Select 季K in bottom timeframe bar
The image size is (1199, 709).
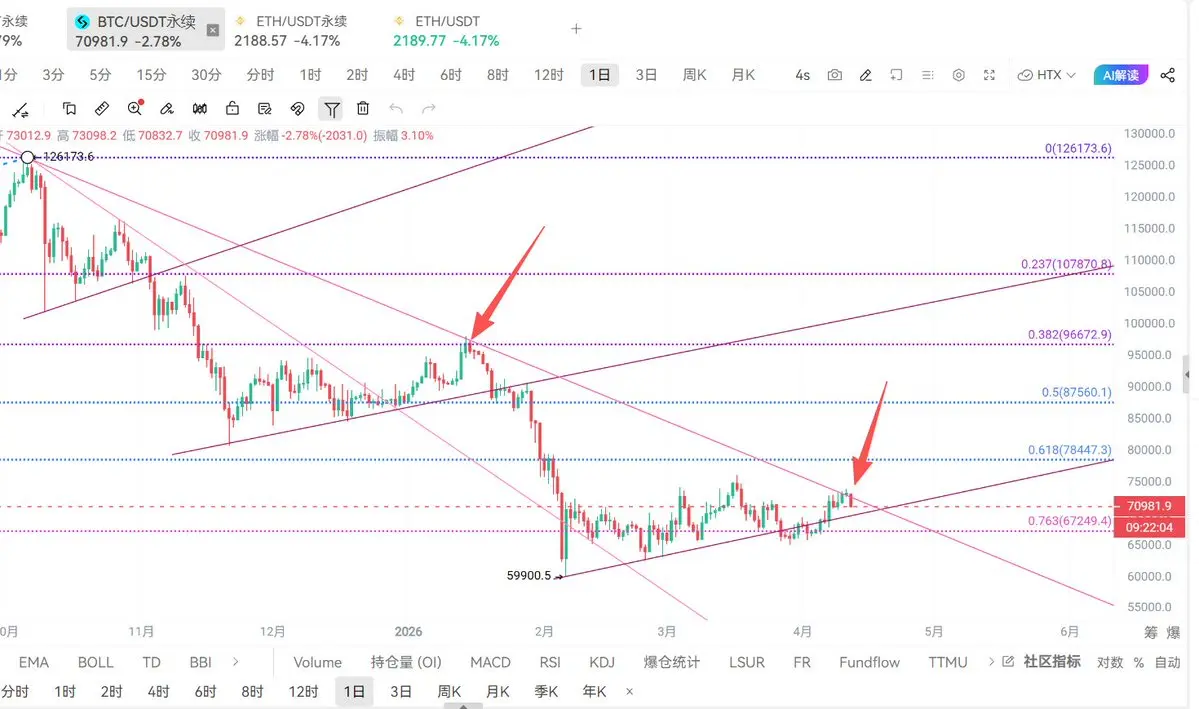546,691
